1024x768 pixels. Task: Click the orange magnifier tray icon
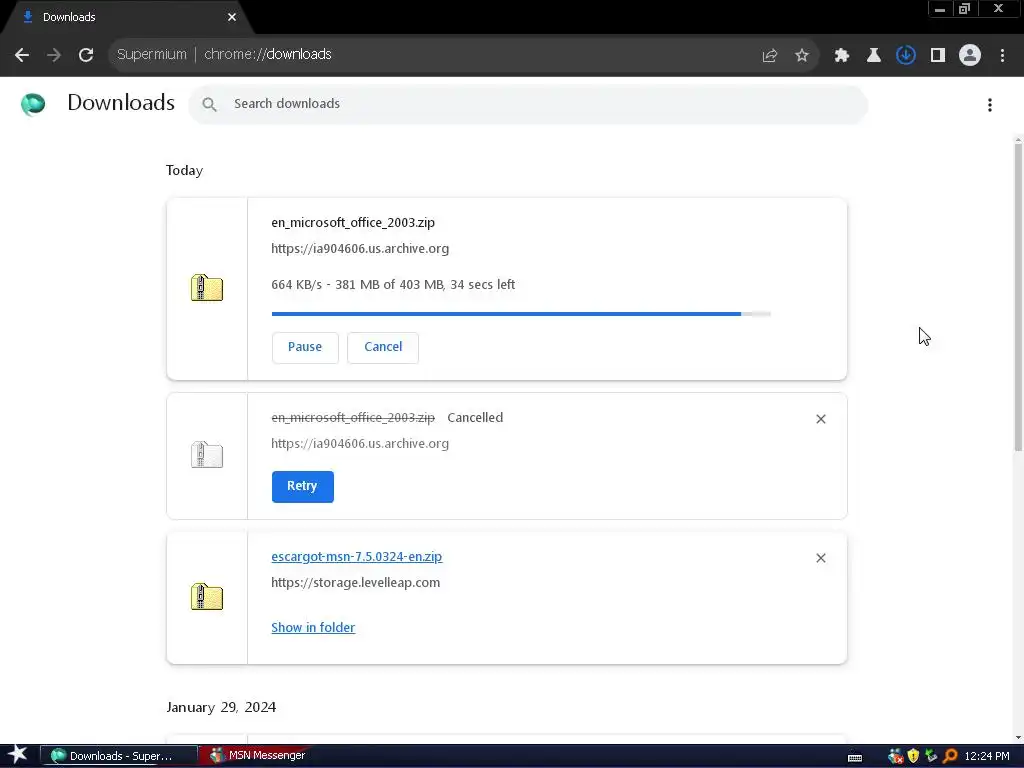950,756
